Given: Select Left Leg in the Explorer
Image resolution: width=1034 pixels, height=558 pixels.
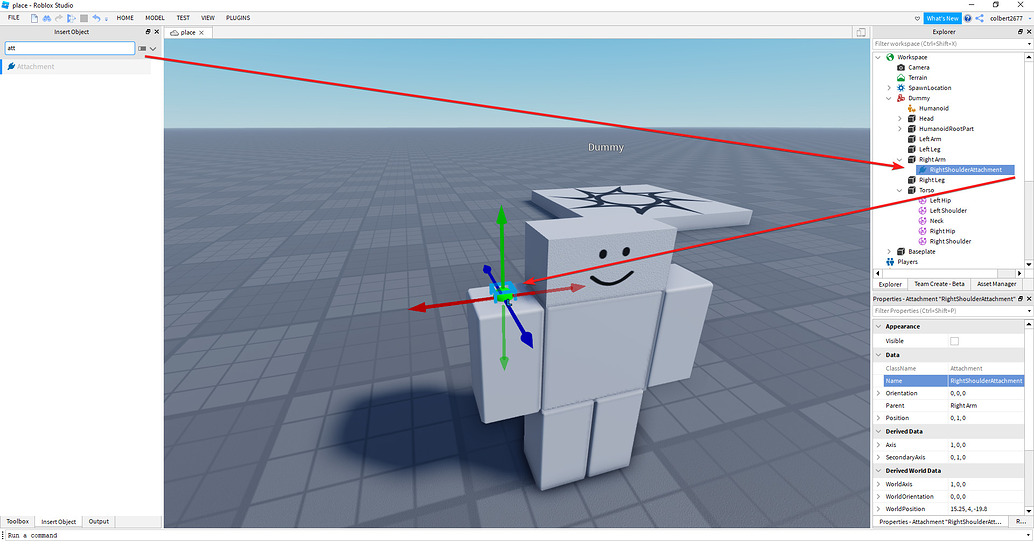Looking at the screenshot, I should click(x=930, y=149).
